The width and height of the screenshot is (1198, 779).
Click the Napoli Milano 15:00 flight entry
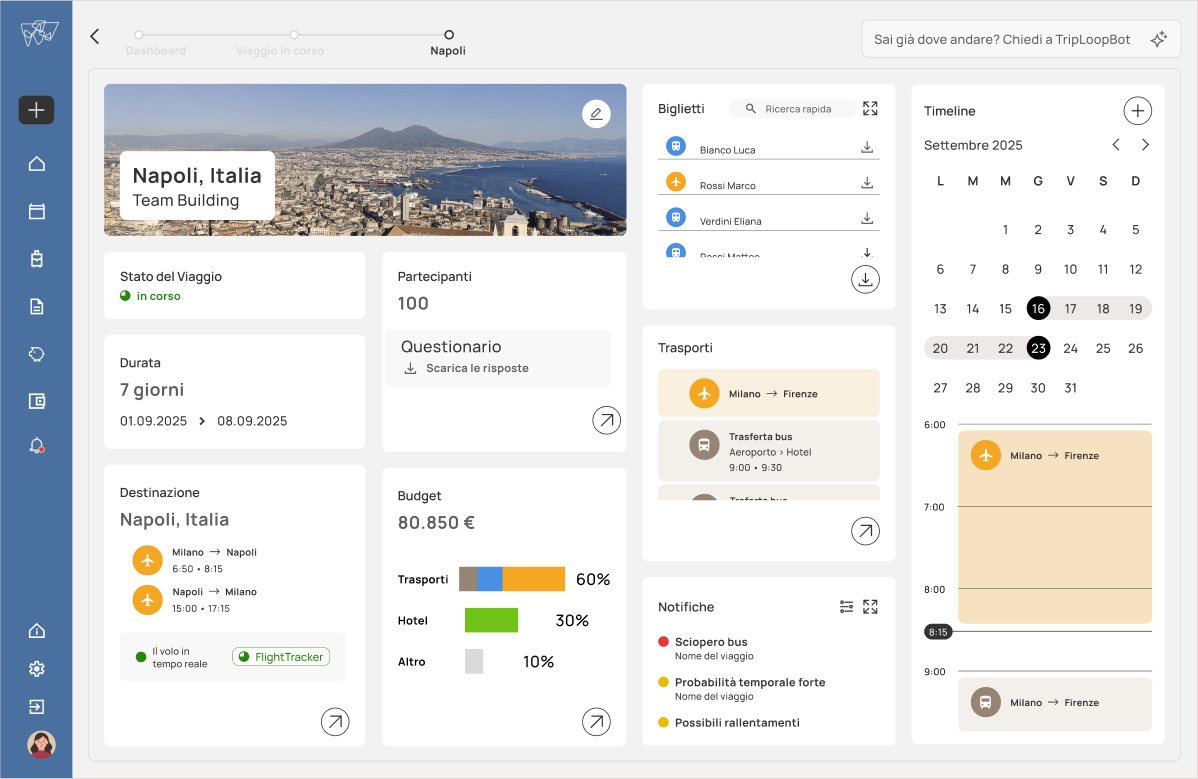tap(197, 600)
